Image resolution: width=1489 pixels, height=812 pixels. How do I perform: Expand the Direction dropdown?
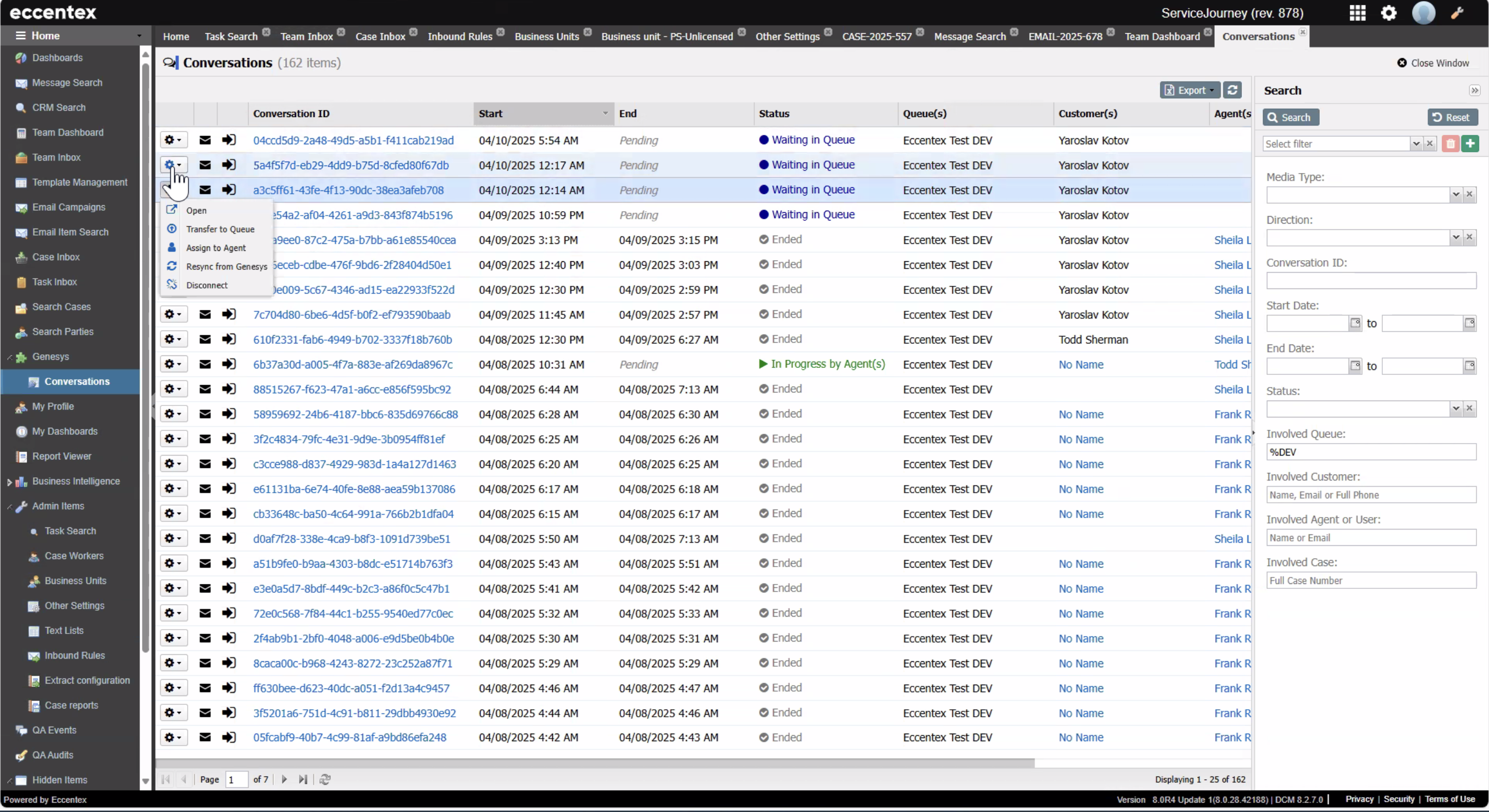pyautogui.click(x=1455, y=237)
